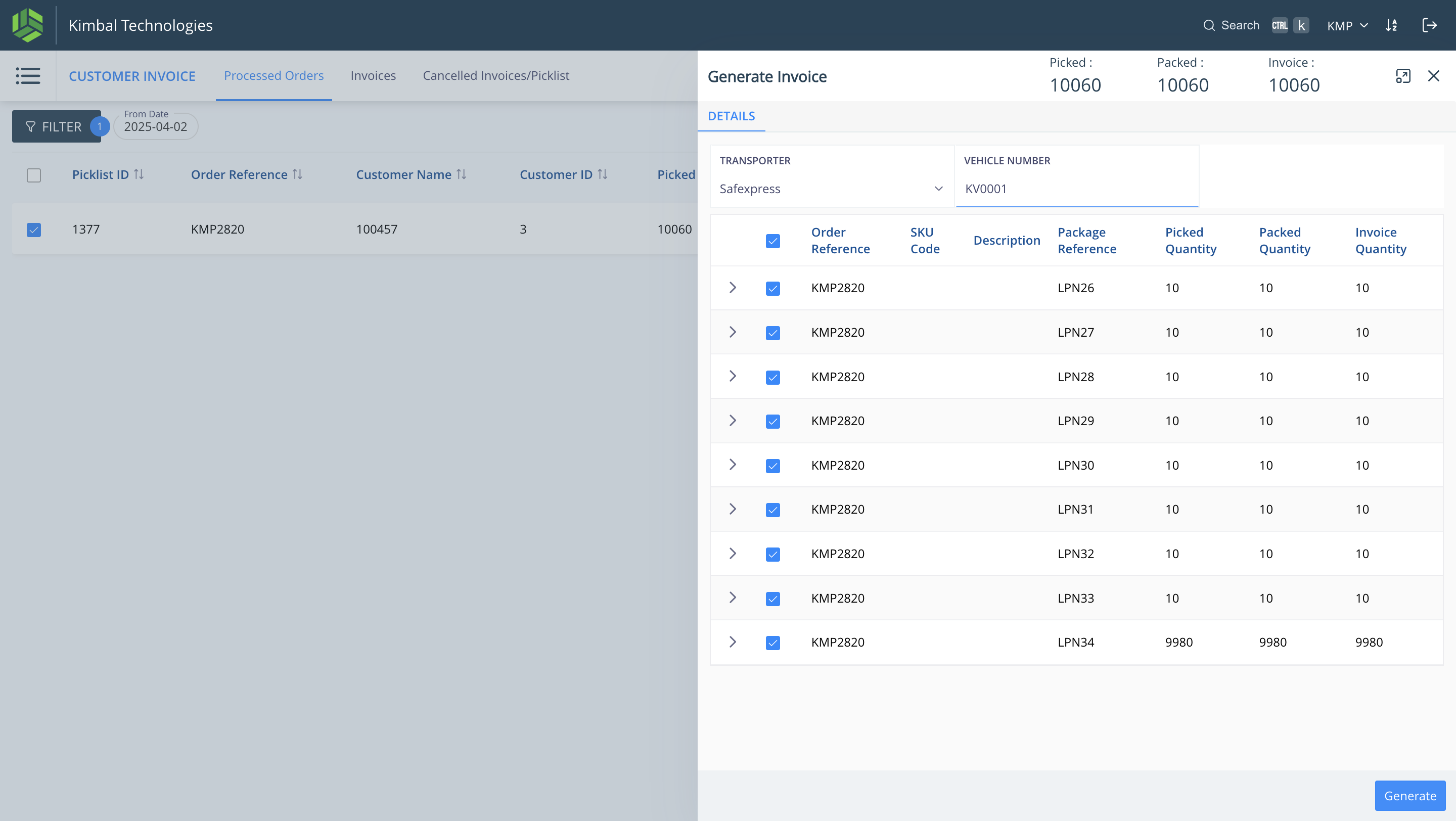Uncheck the LPN26 row checkbox
Image resolution: width=1456 pixels, height=821 pixels.
pyautogui.click(x=772, y=288)
